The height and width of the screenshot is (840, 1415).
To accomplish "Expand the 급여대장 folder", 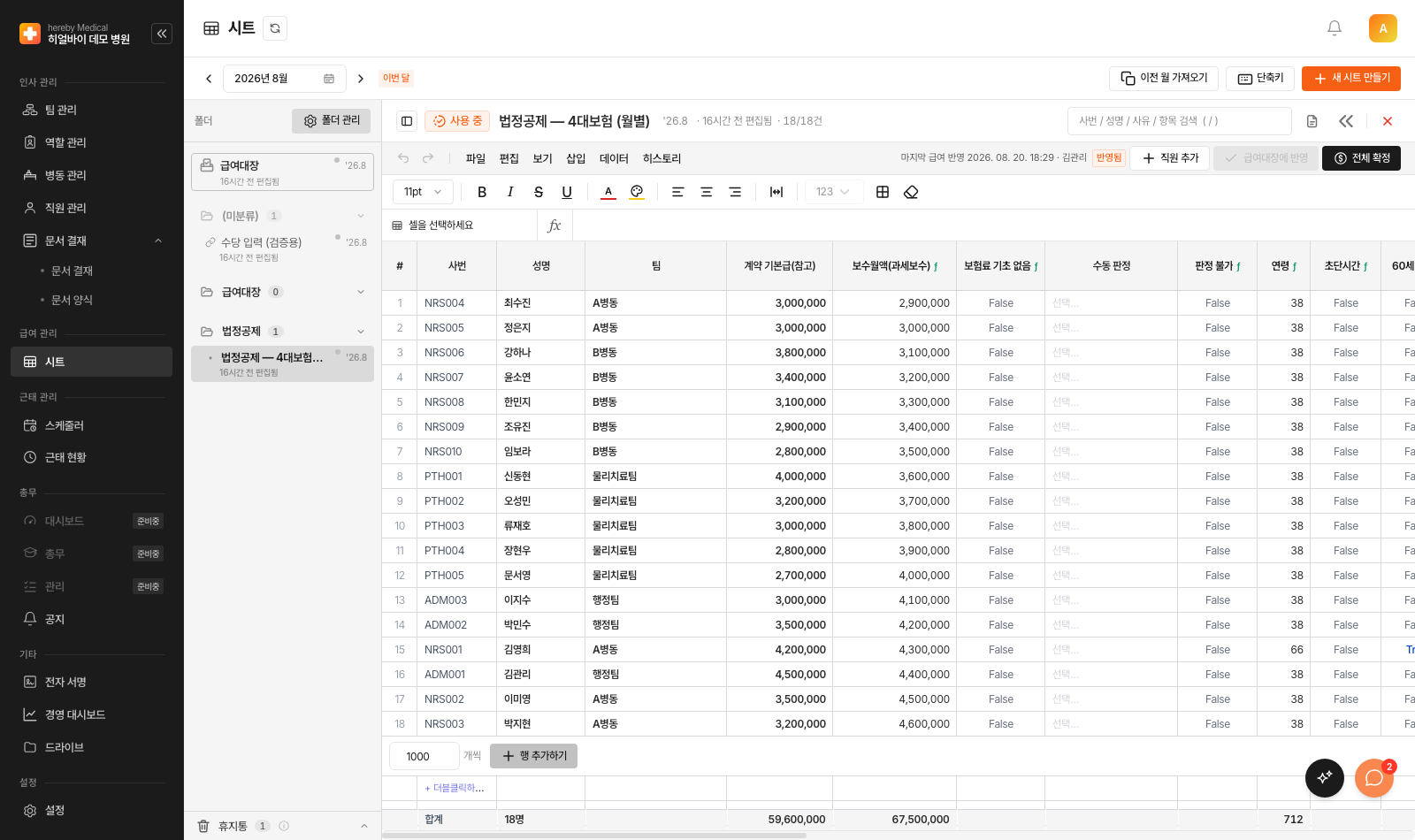I will tap(361, 292).
